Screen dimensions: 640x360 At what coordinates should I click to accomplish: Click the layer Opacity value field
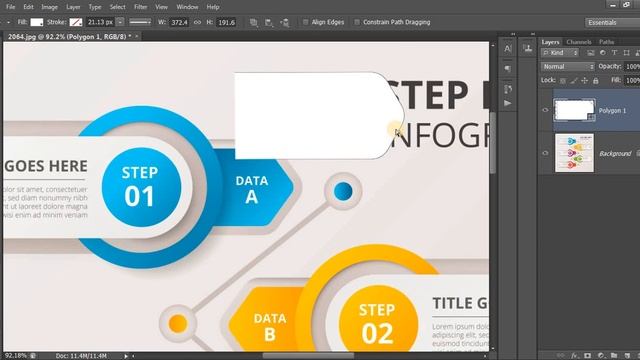point(632,67)
